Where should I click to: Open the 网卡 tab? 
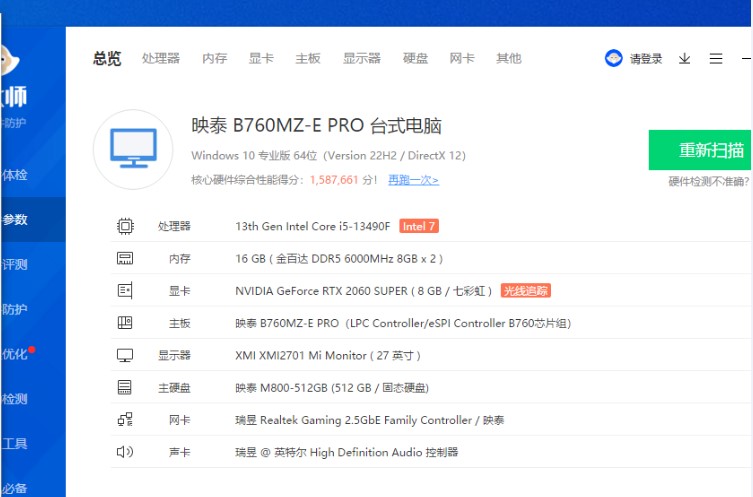pyautogui.click(x=462, y=59)
